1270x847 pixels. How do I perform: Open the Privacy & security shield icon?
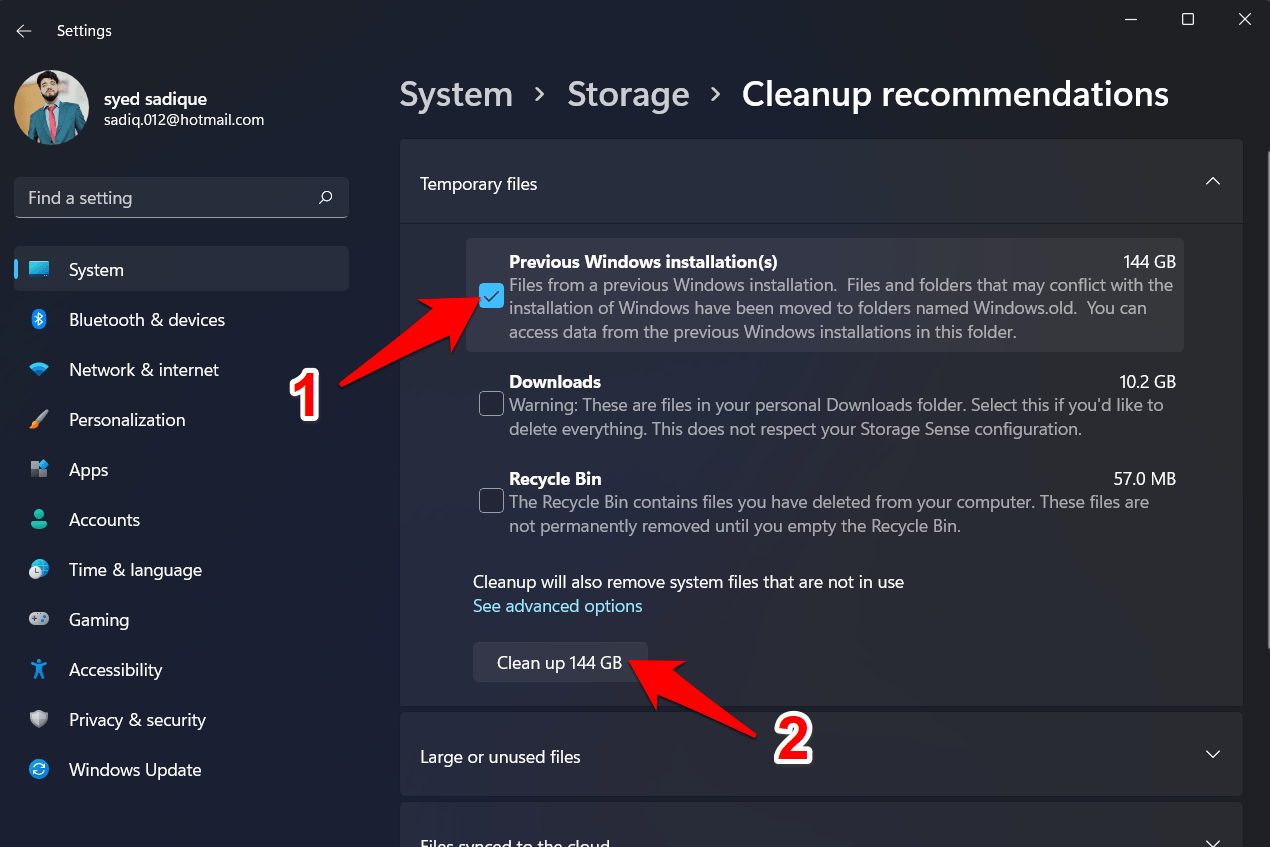click(x=39, y=720)
